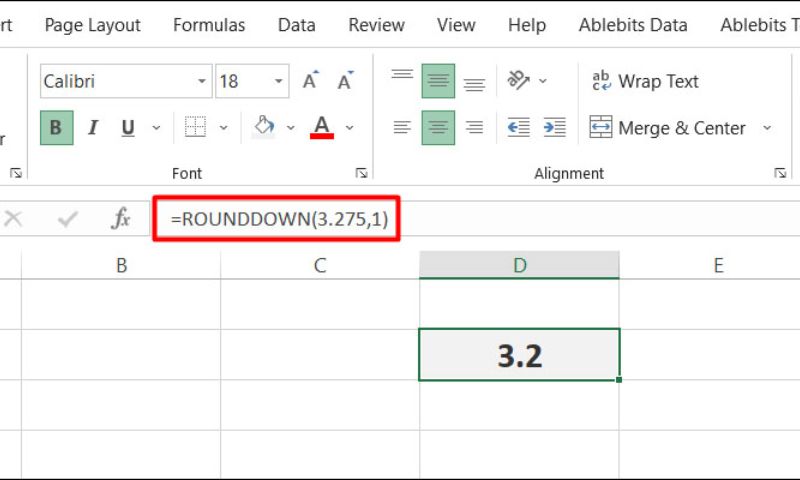The width and height of the screenshot is (800, 480).
Task: Open the View tab
Action: click(x=456, y=25)
